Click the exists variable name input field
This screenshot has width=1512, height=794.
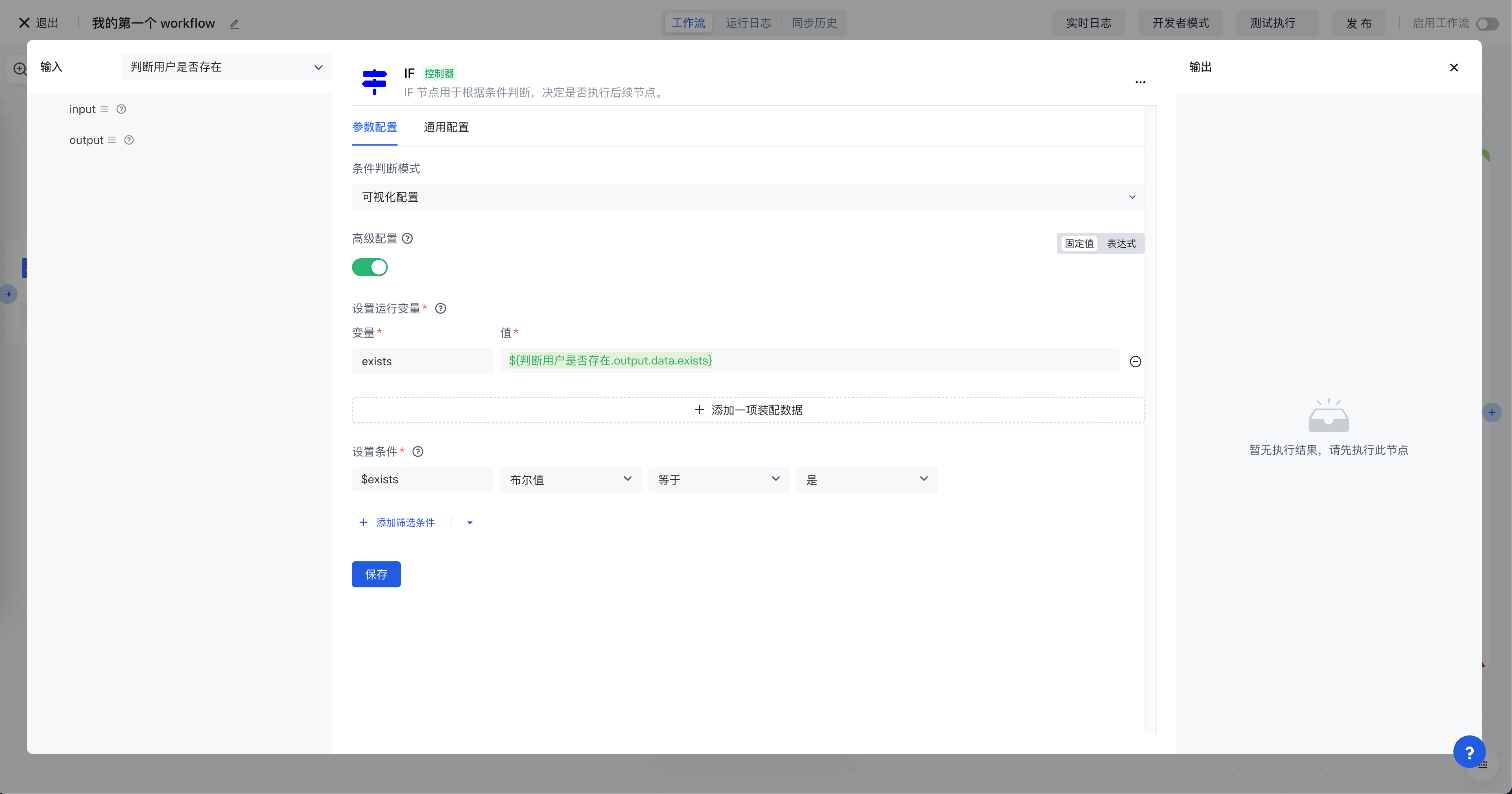(x=422, y=362)
